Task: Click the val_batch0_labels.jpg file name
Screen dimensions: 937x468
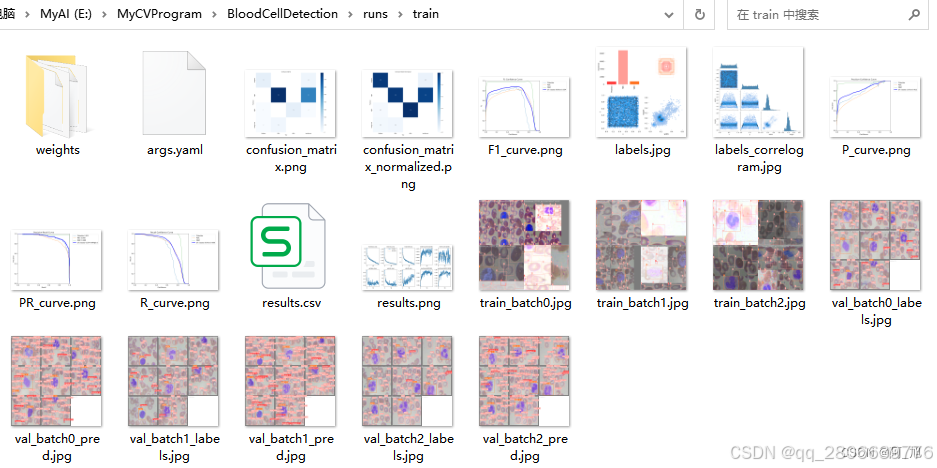Action: point(876,311)
